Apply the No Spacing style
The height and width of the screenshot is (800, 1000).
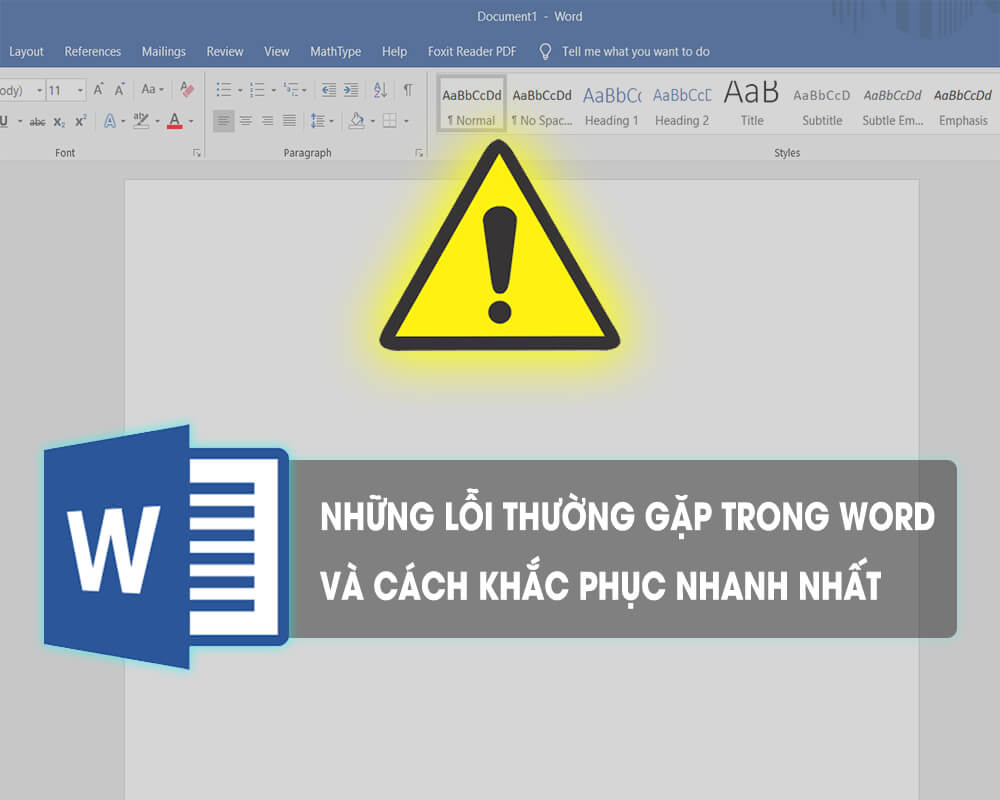click(x=542, y=105)
